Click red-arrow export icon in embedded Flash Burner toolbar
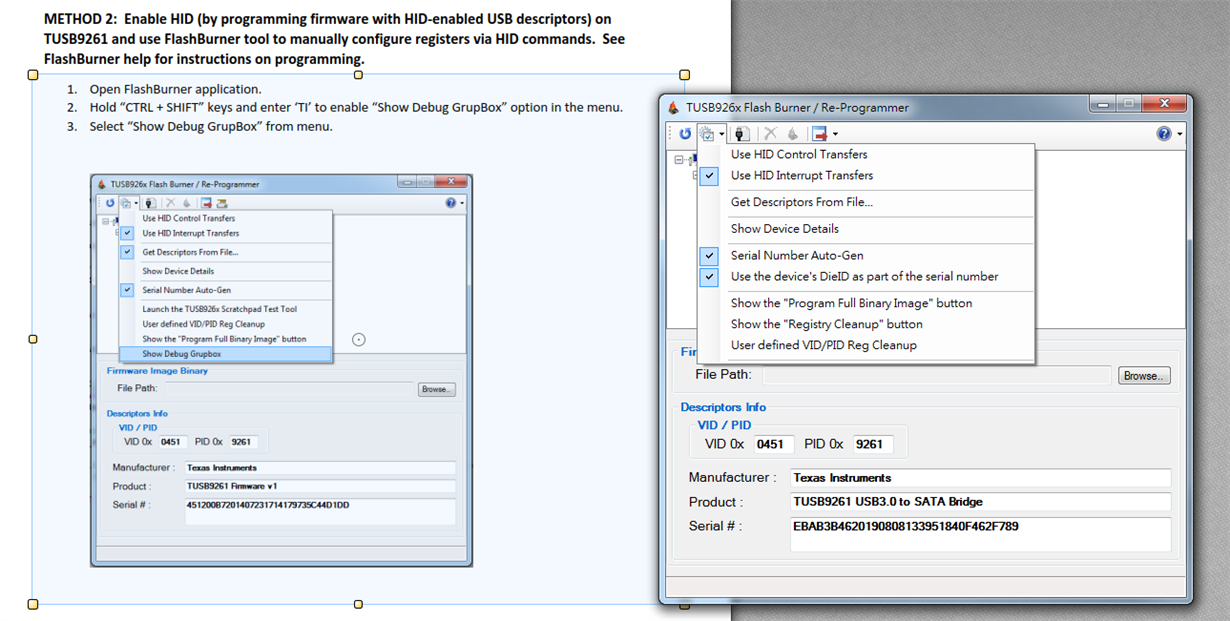 [x=206, y=203]
